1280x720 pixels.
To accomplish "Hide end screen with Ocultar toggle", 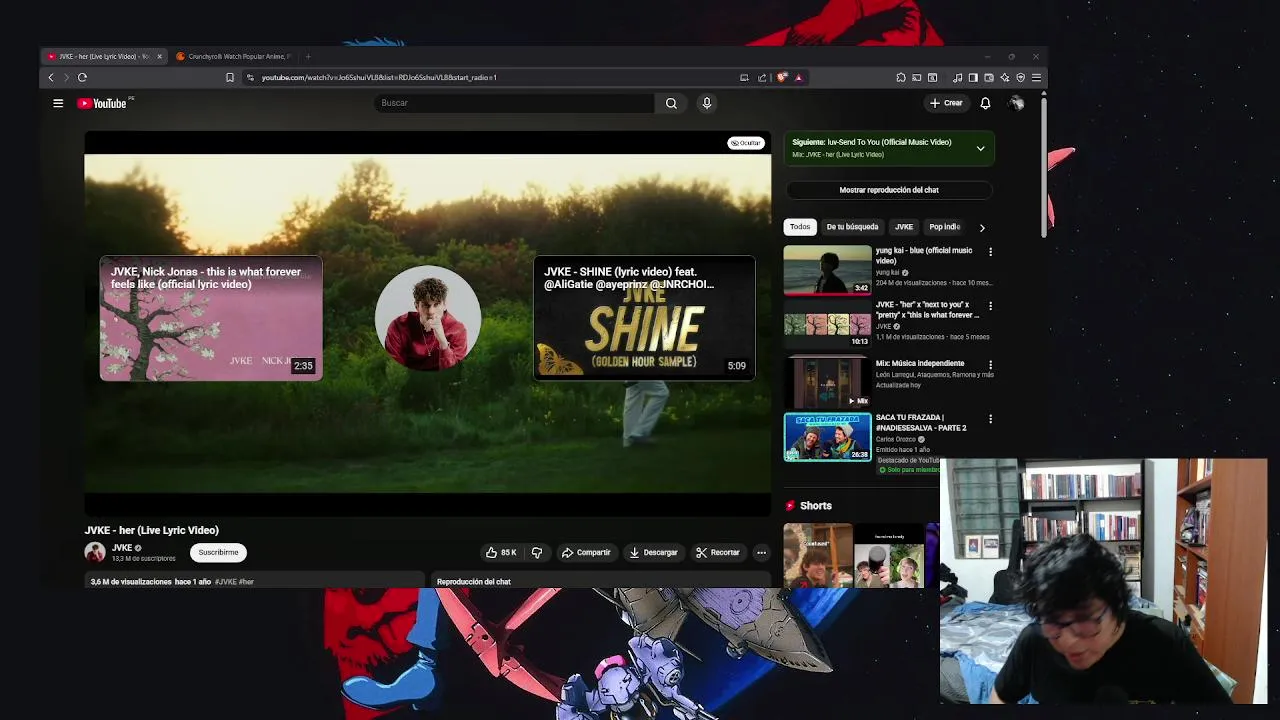I will click(x=746, y=143).
